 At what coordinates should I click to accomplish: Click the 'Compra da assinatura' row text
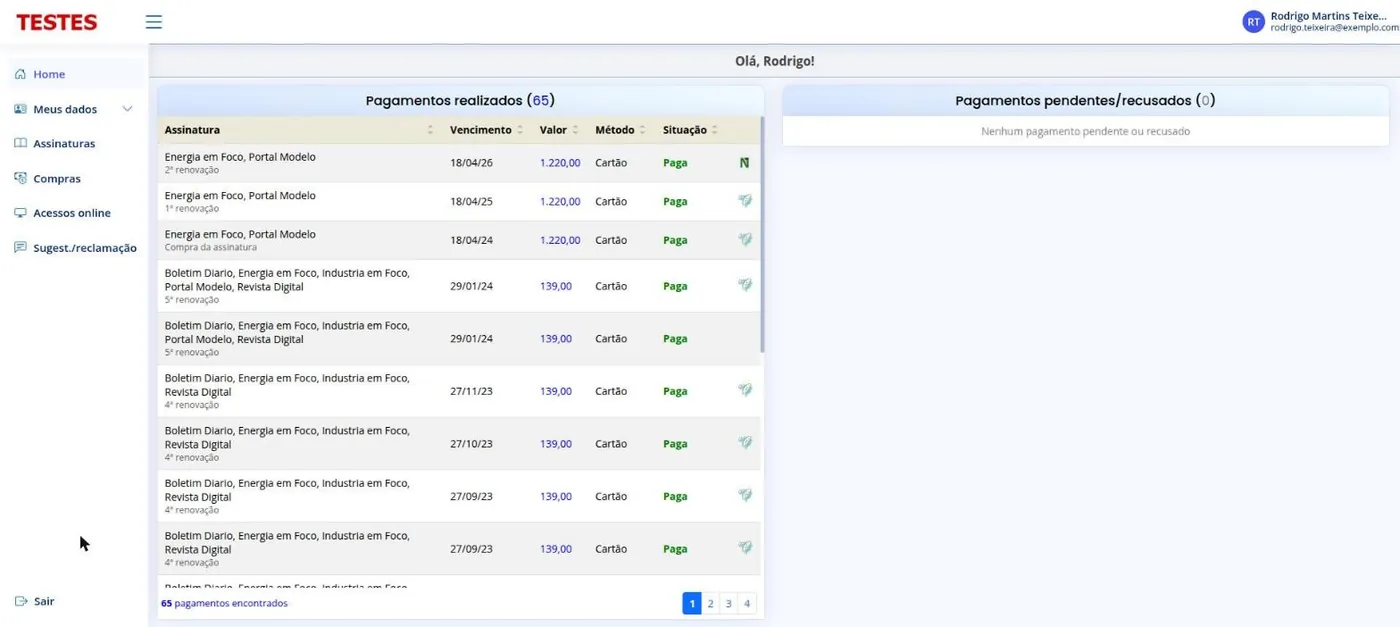coord(211,247)
